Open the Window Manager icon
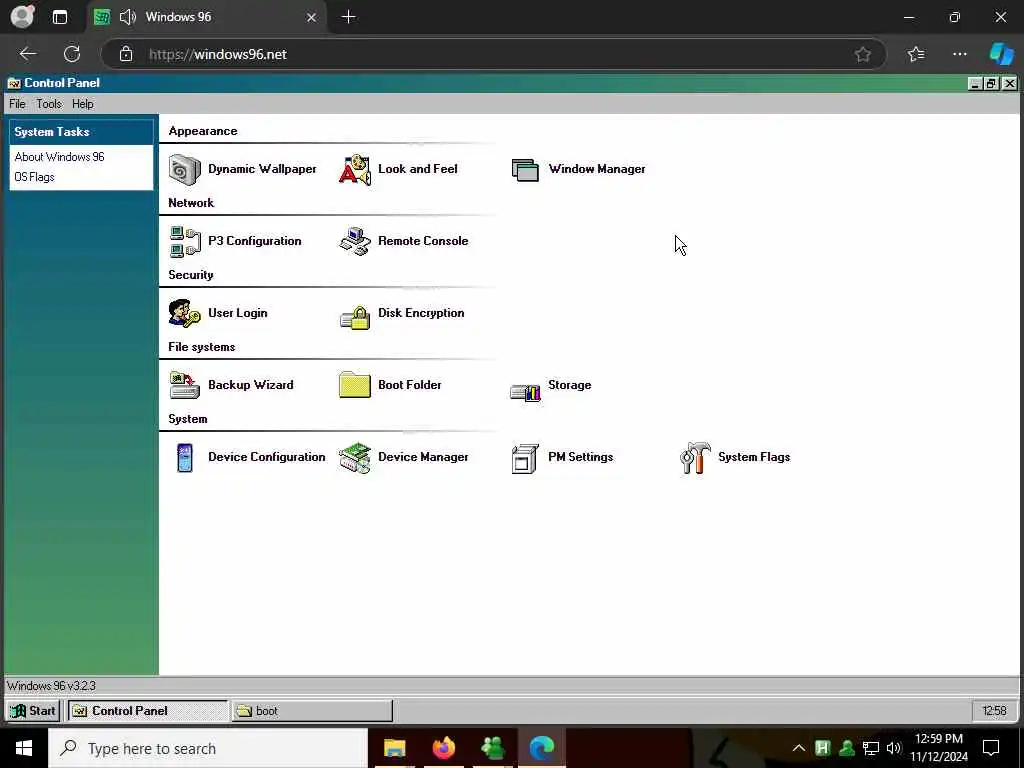Image resolution: width=1024 pixels, height=768 pixels. tap(525, 170)
